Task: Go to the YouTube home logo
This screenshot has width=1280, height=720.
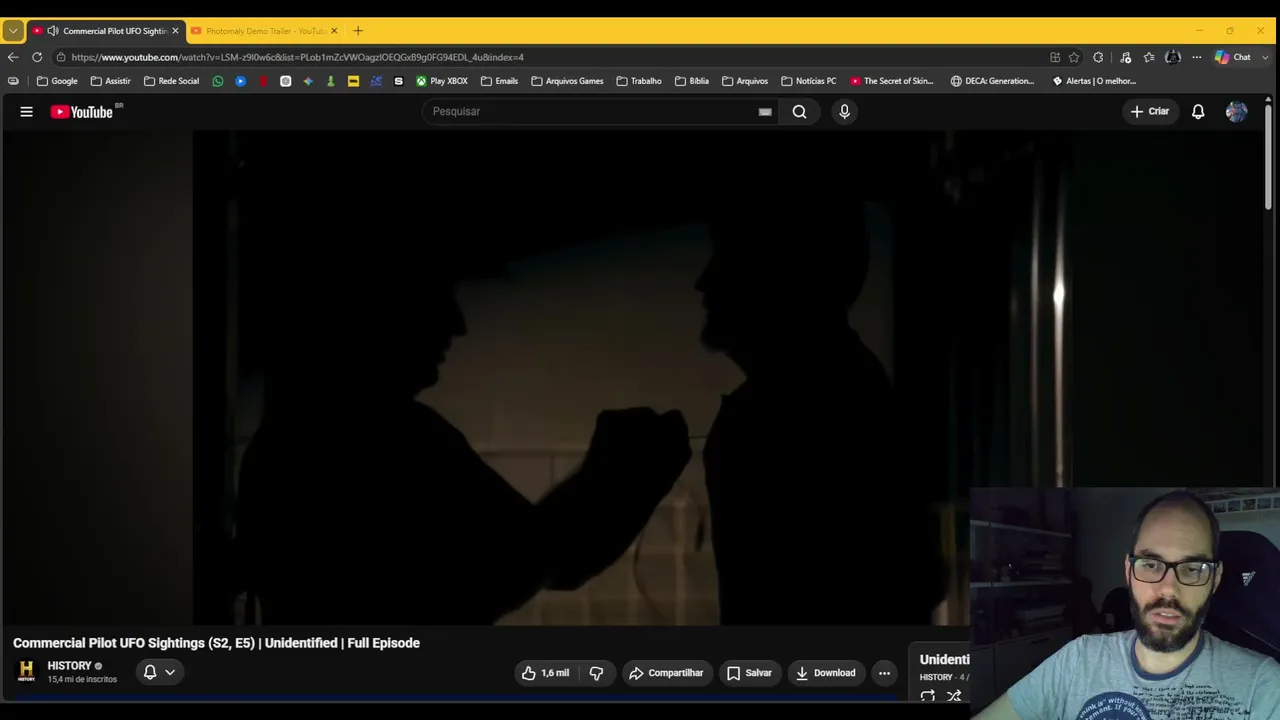Action: click(82, 112)
